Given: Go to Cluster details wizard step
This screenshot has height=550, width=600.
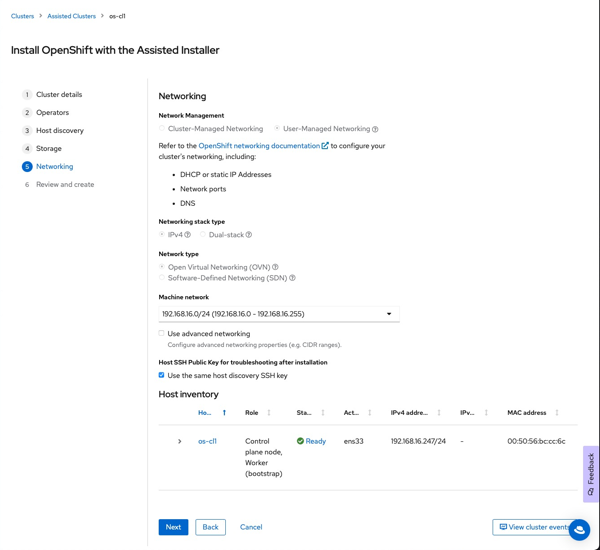Looking at the screenshot, I should (59, 95).
